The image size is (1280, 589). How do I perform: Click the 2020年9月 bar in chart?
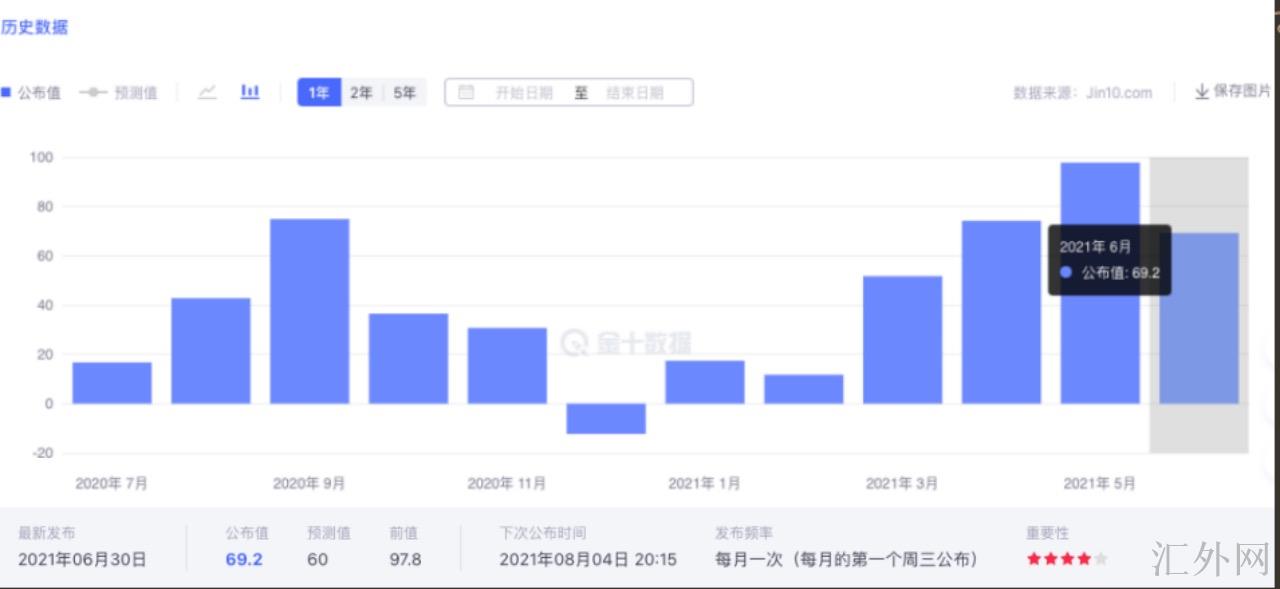pyautogui.click(x=310, y=310)
